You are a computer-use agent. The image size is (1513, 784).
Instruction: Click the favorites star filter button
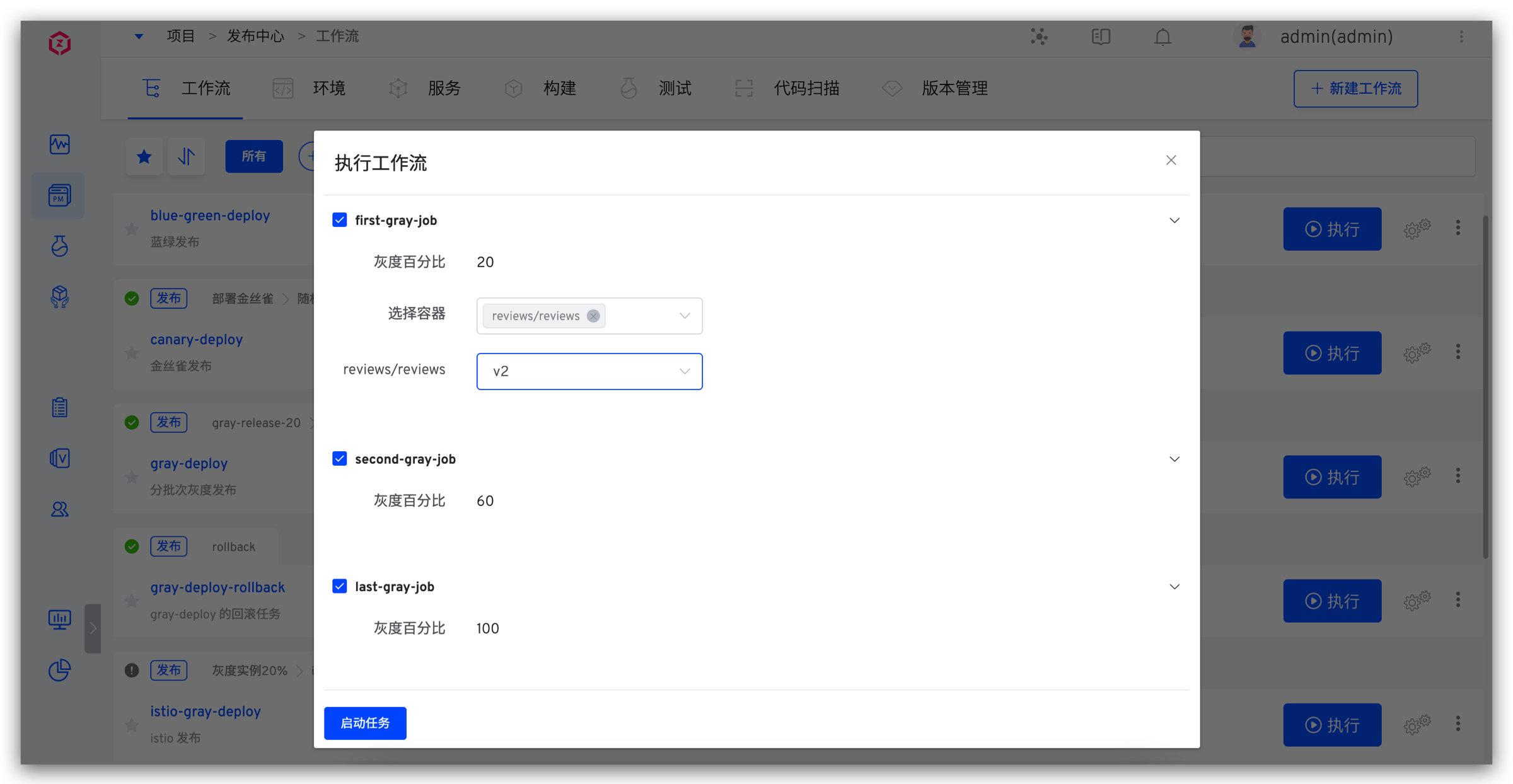144,156
